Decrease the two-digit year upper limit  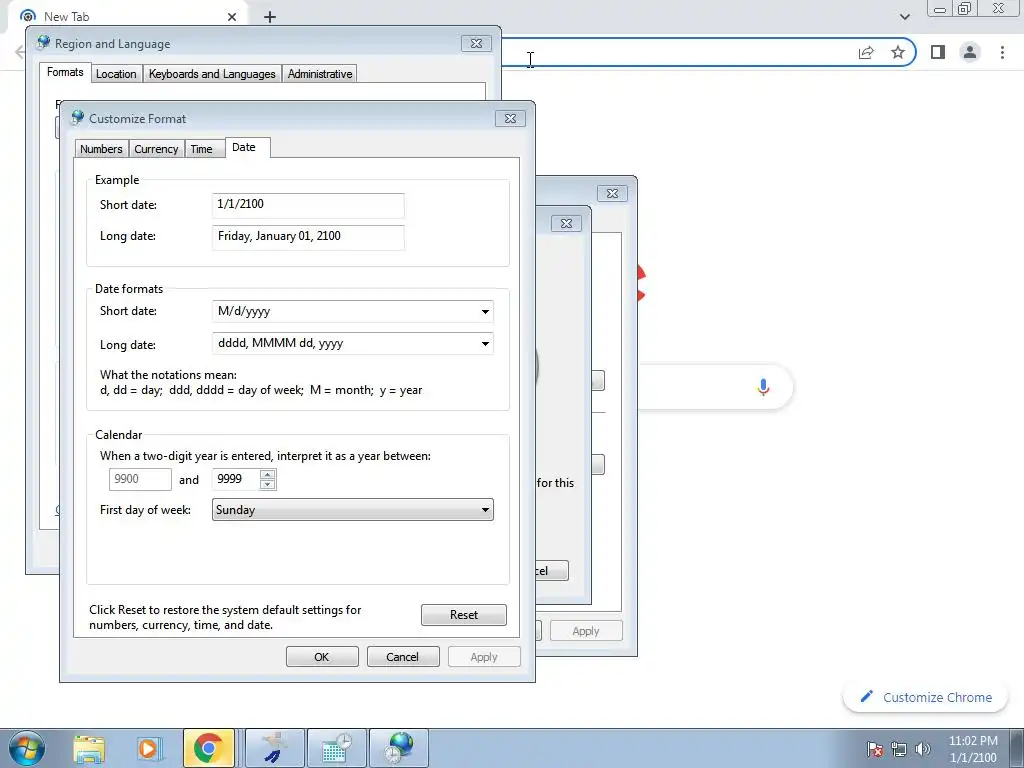pos(267,485)
